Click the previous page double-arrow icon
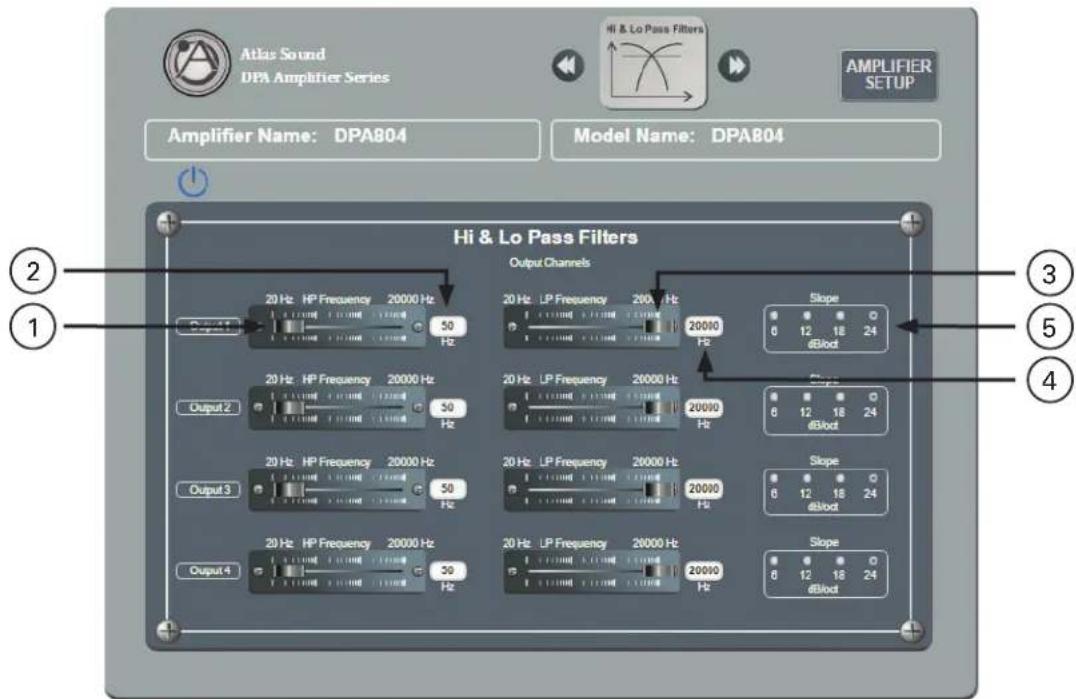Image resolution: width=1076 pixels, height=699 pixels. (568, 66)
